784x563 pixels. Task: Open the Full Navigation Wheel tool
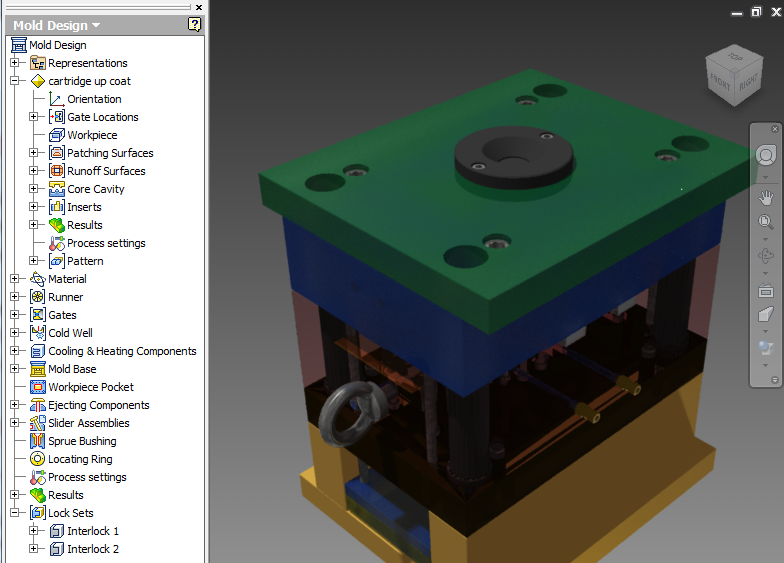coord(766,156)
